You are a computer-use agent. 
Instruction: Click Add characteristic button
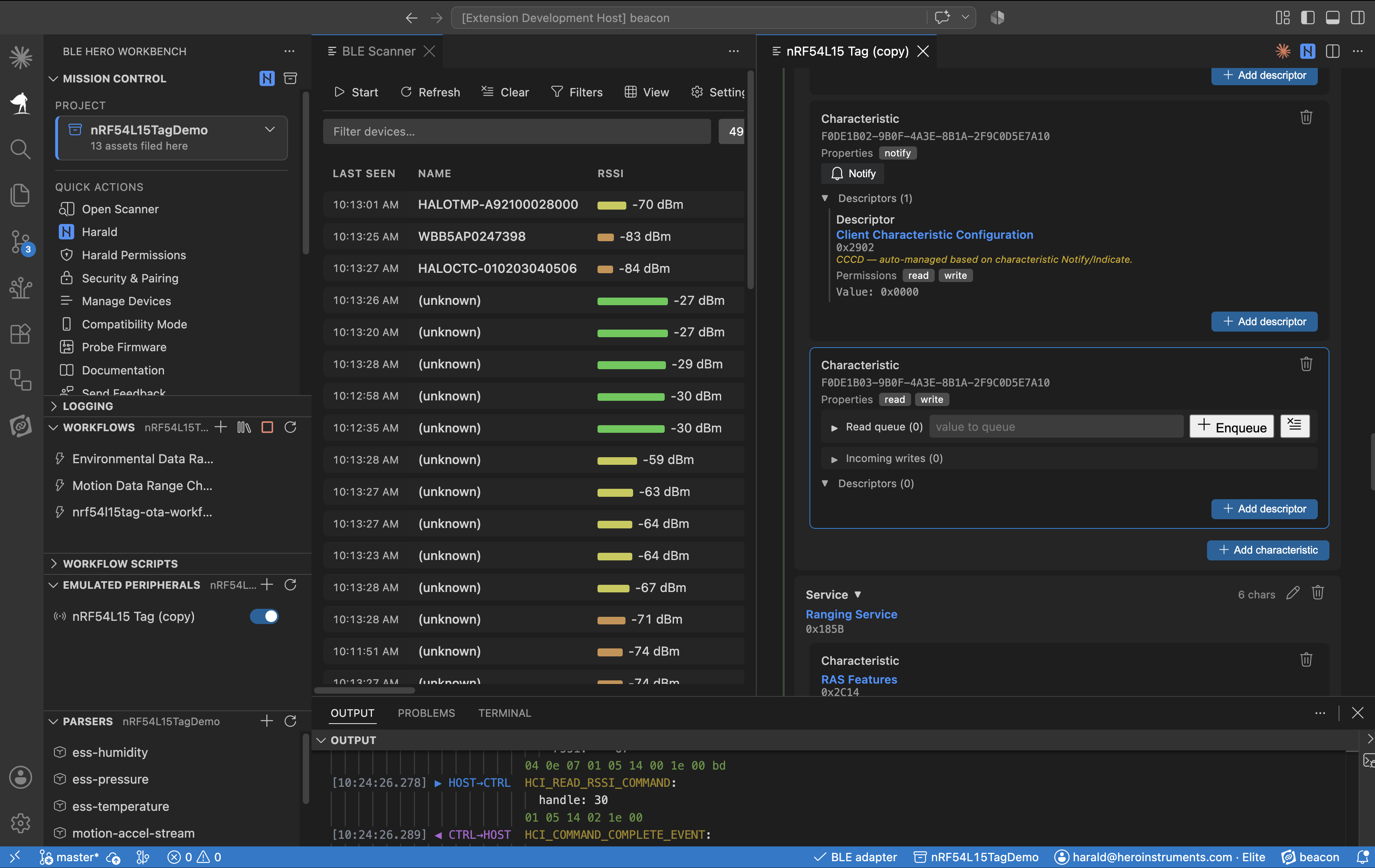tap(1268, 550)
